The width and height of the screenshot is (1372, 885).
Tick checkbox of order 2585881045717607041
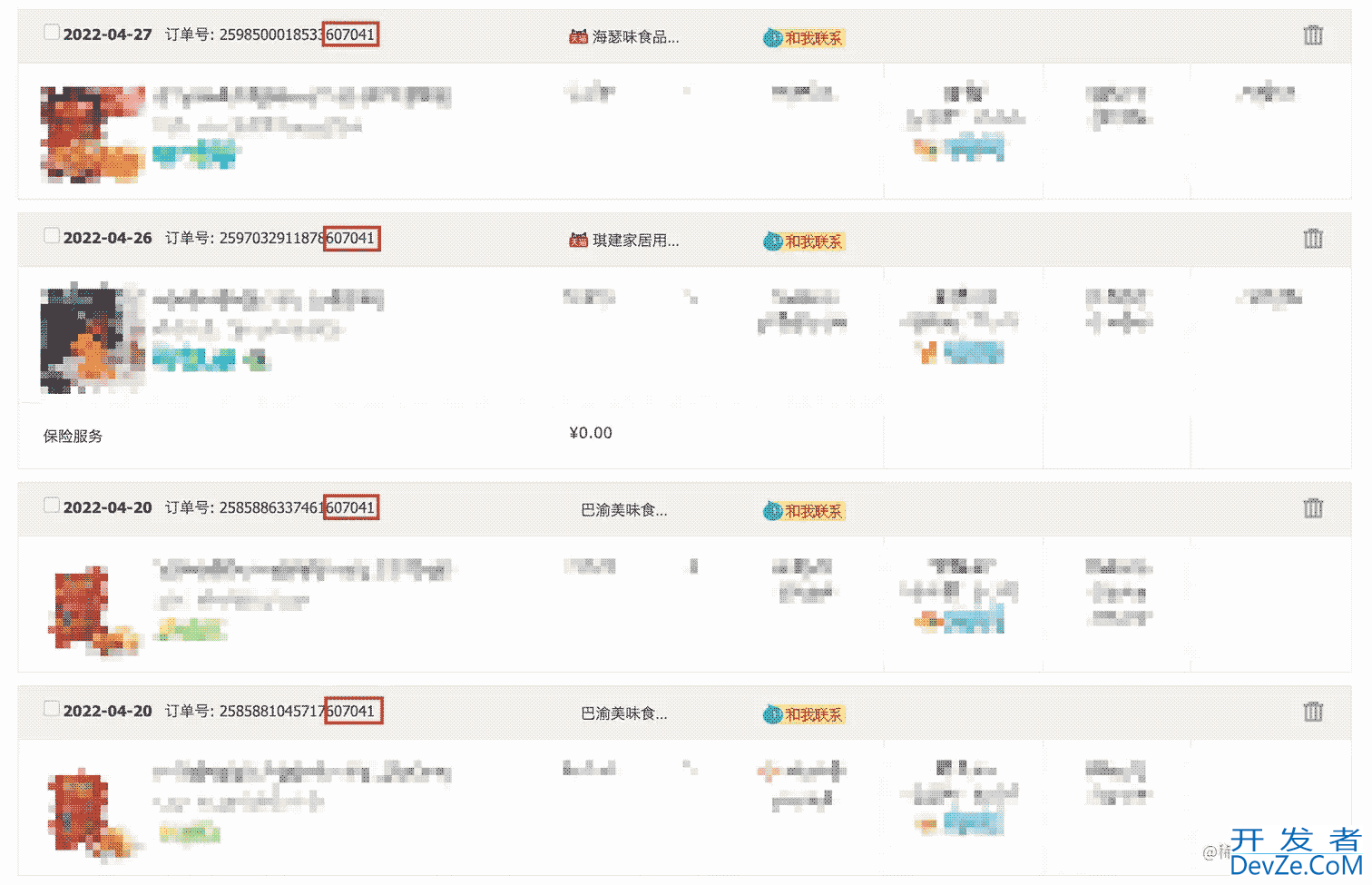click(52, 709)
